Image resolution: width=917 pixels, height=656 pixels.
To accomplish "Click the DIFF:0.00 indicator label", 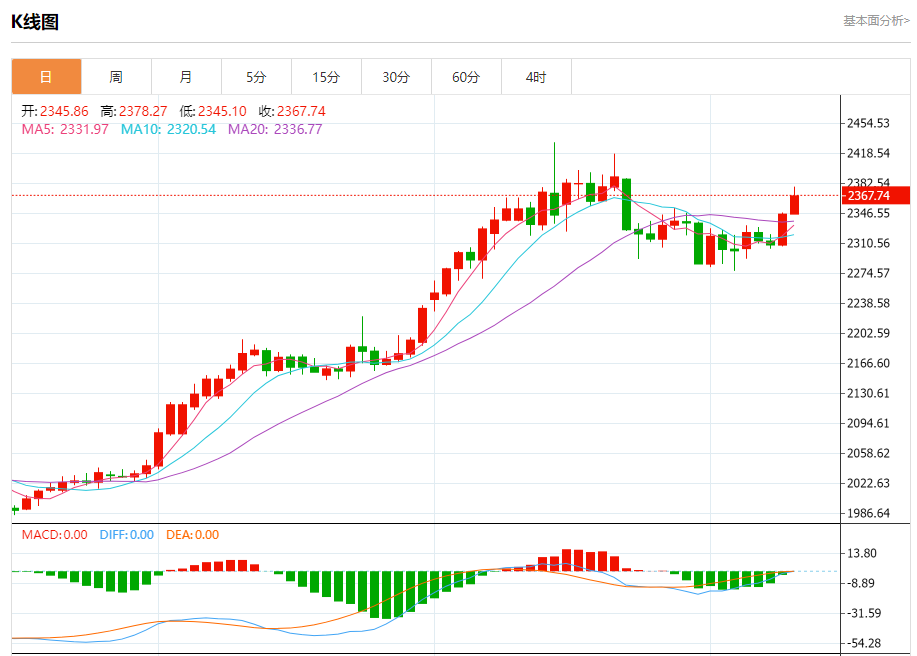I will point(126,534).
